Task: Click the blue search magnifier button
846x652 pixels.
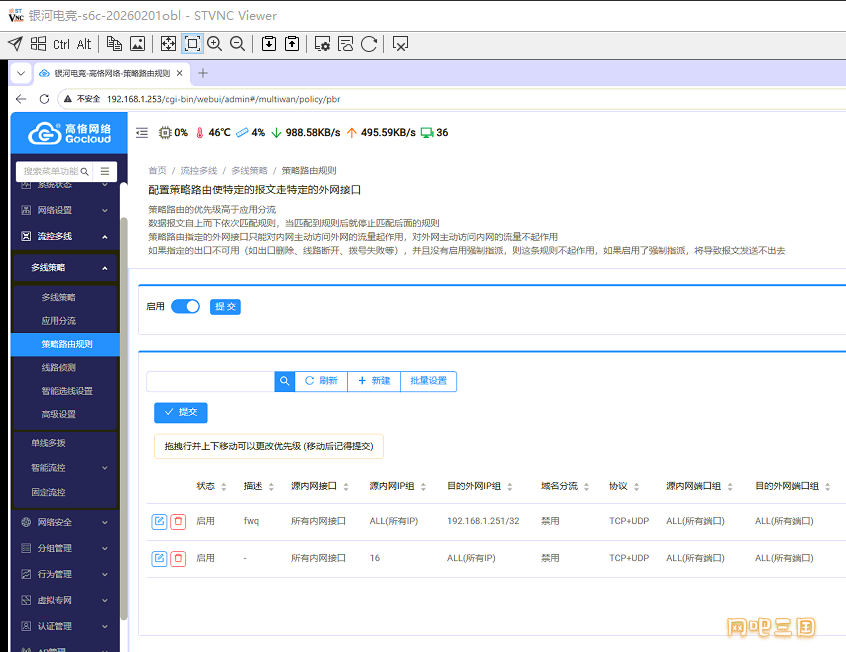Action: [284, 381]
